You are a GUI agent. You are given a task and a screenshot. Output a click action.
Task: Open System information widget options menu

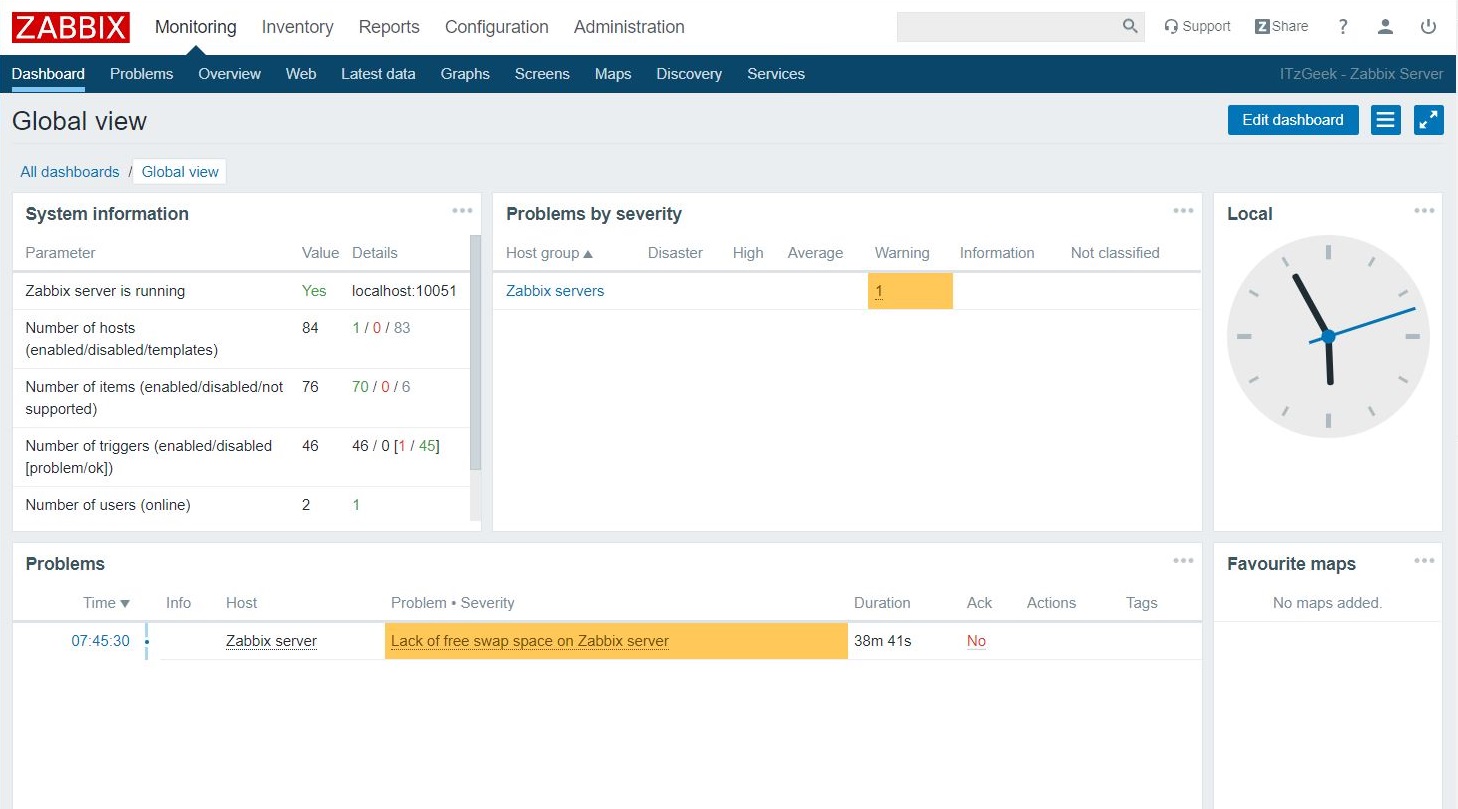click(462, 210)
